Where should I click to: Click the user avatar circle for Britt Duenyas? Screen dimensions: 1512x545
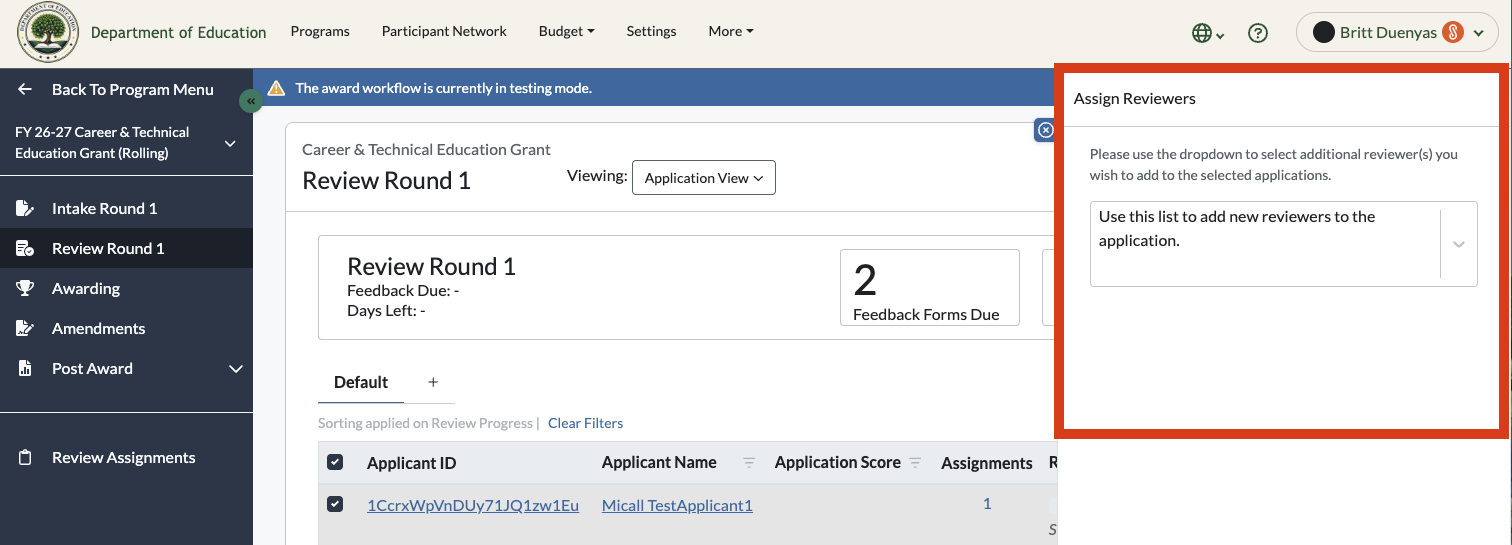click(1323, 33)
